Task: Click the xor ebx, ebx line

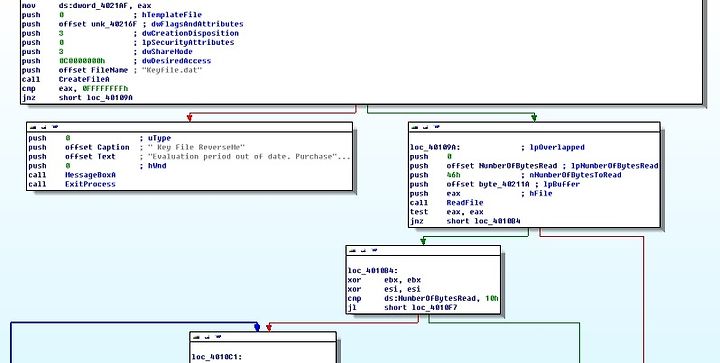Action: 384,280
